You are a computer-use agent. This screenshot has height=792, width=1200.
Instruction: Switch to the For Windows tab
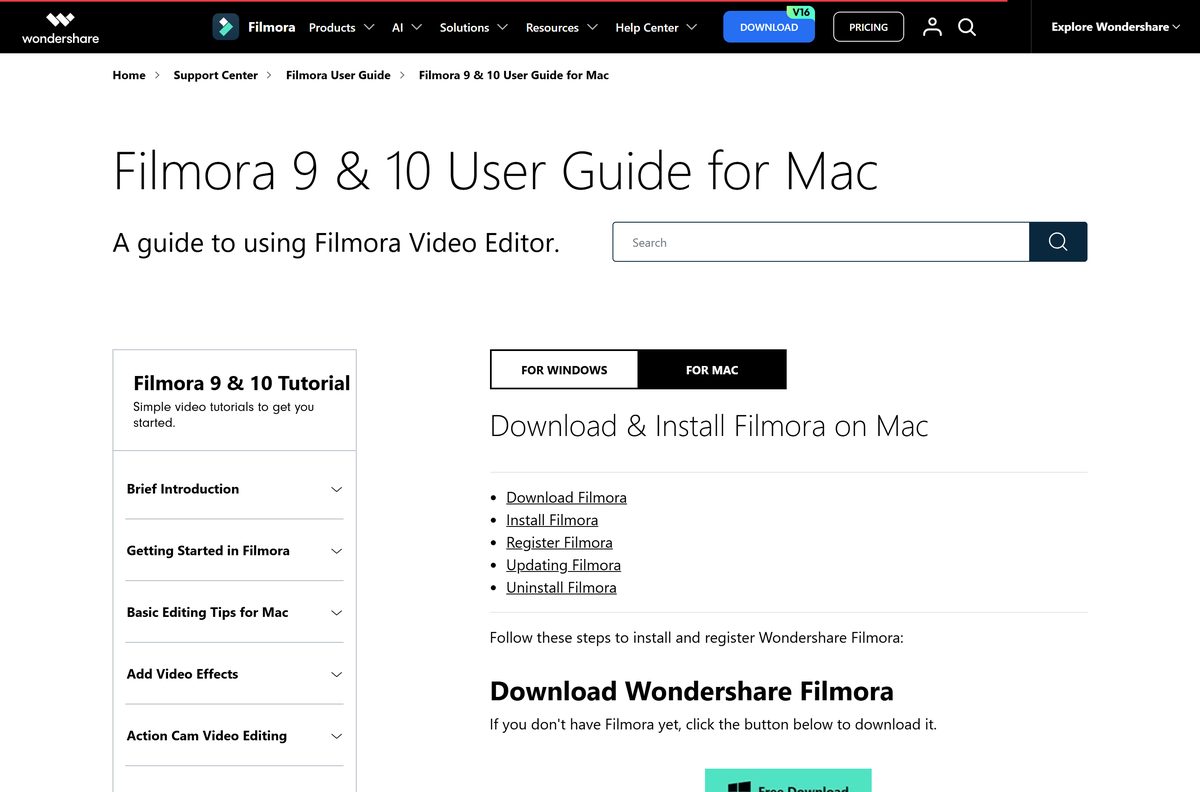click(564, 370)
